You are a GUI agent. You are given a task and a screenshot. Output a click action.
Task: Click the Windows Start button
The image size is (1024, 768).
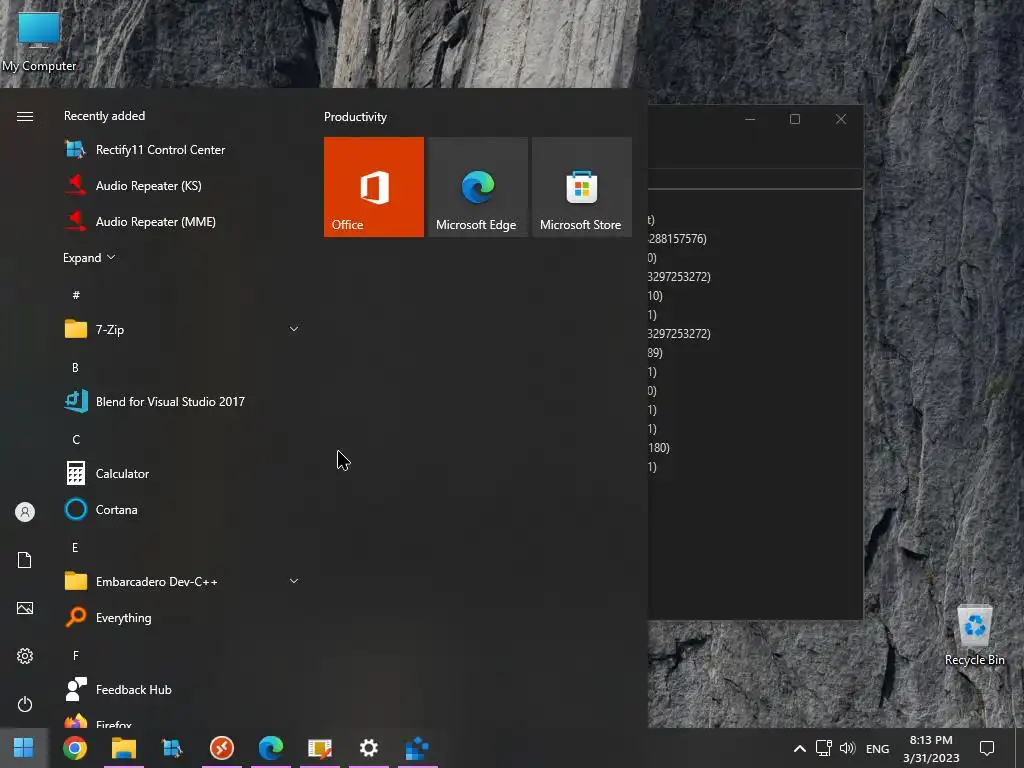[24, 748]
